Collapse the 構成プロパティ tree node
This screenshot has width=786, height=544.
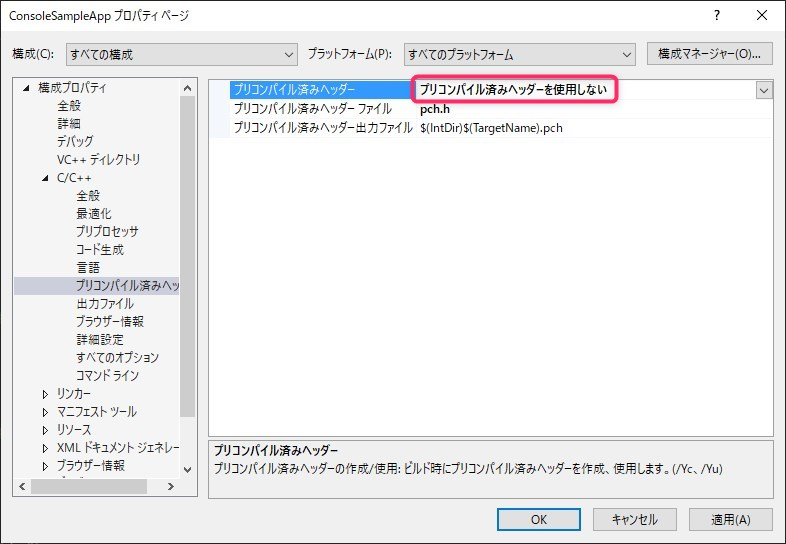coord(26,88)
